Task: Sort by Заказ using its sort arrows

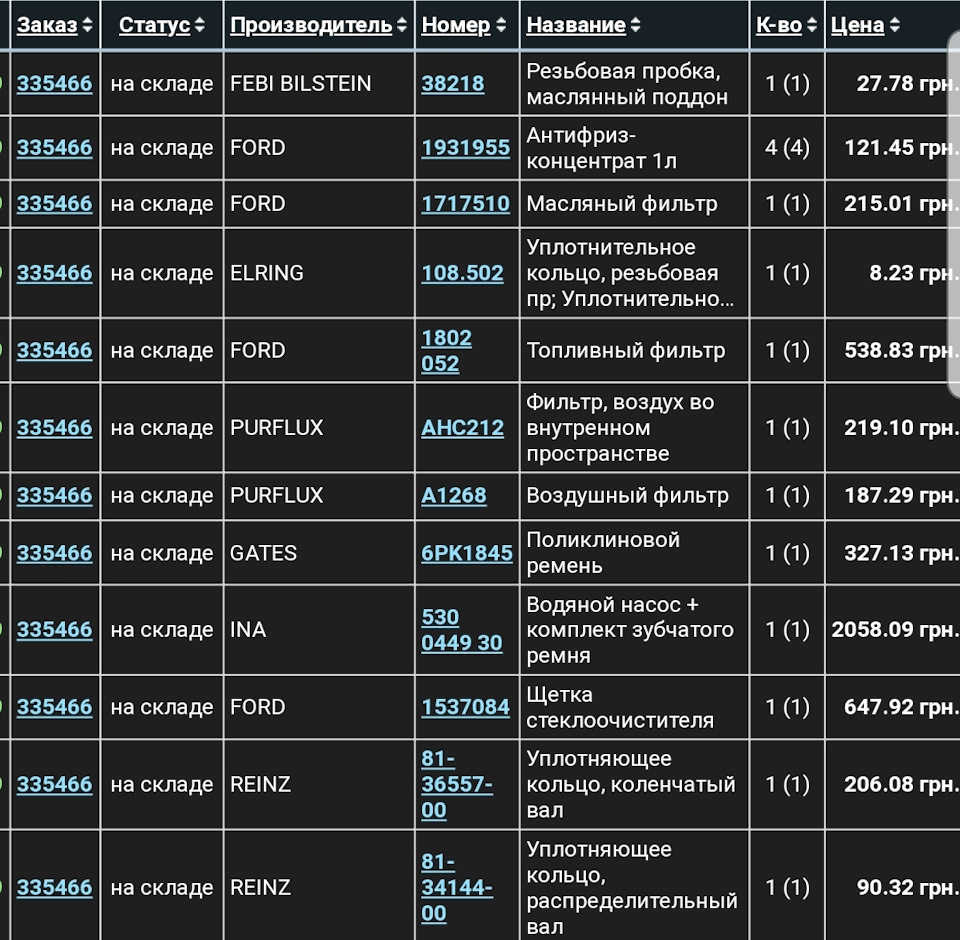Action: pyautogui.click(x=87, y=24)
